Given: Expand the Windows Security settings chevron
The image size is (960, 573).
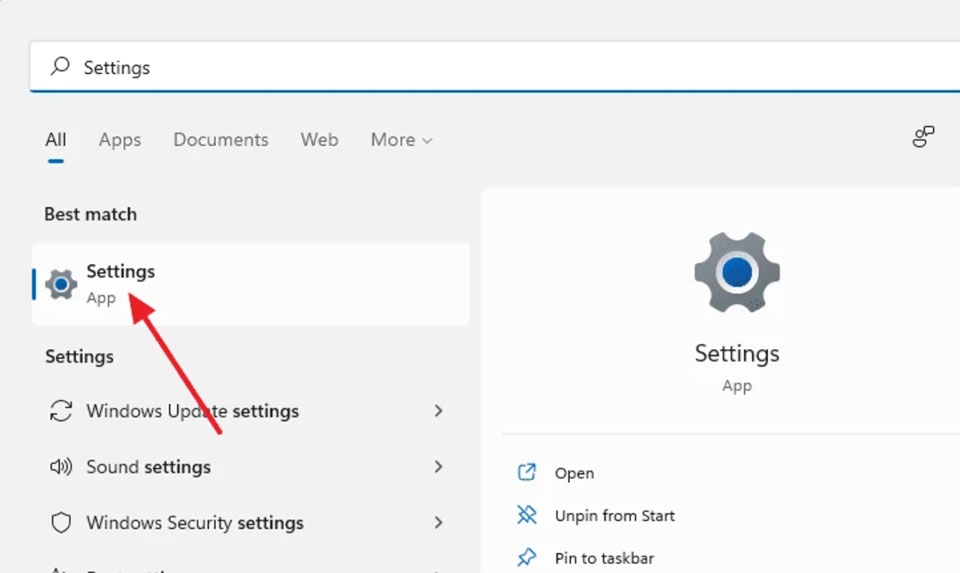Looking at the screenshot, I should click(x=438, y=523).
